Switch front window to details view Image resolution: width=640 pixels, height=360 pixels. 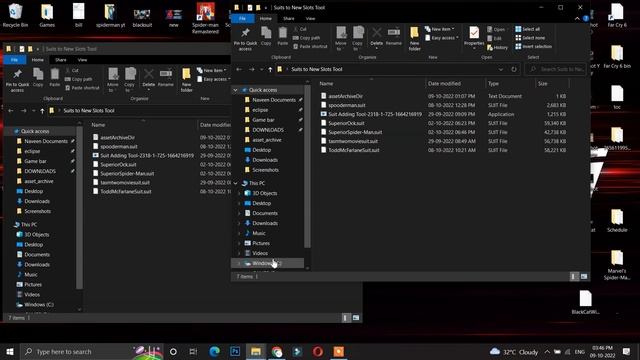coord(574,277)
